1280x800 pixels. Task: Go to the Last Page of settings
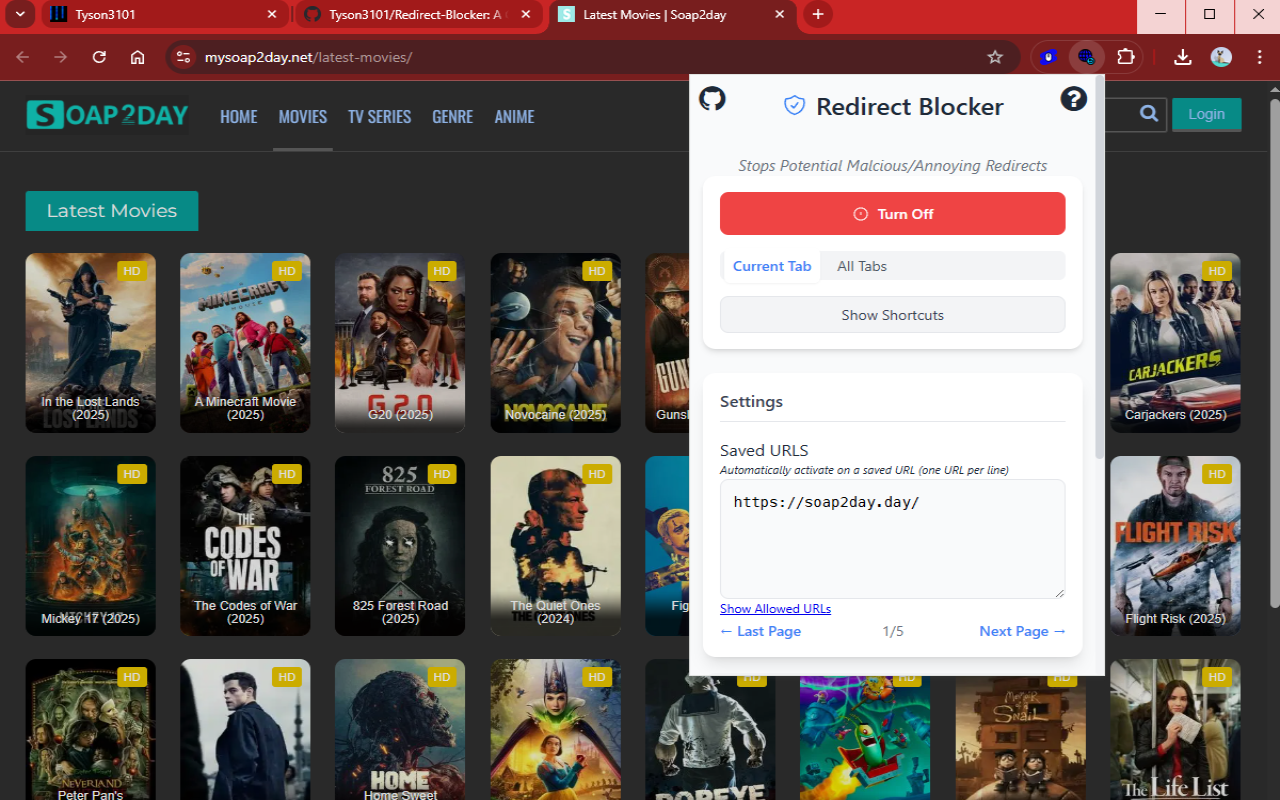[x=760, y=631]
